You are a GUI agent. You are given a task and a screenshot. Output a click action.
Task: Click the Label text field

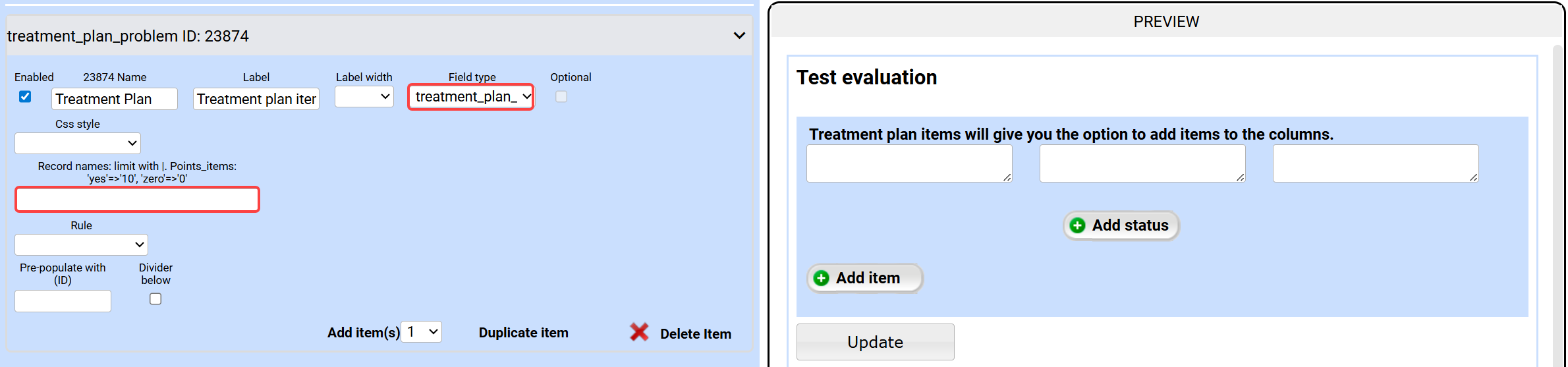click(256, 99)
